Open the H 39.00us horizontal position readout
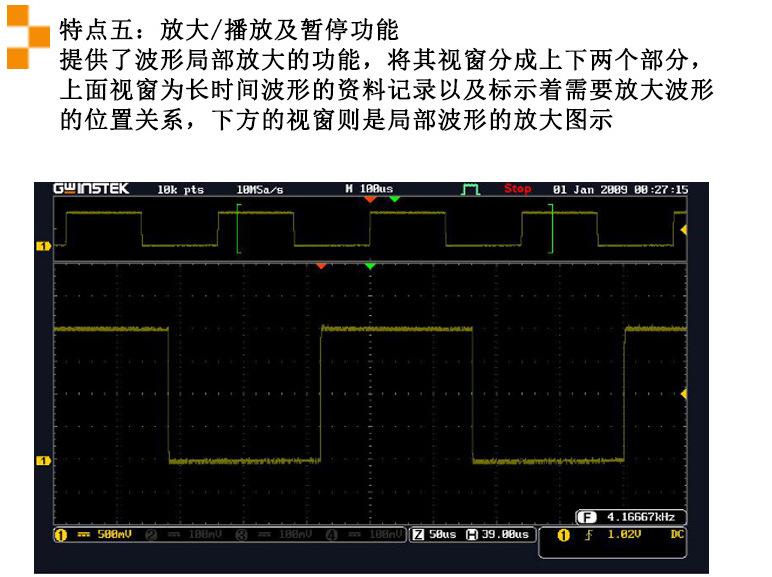Screen dimensions: 772x577 (x=497, y=535)
